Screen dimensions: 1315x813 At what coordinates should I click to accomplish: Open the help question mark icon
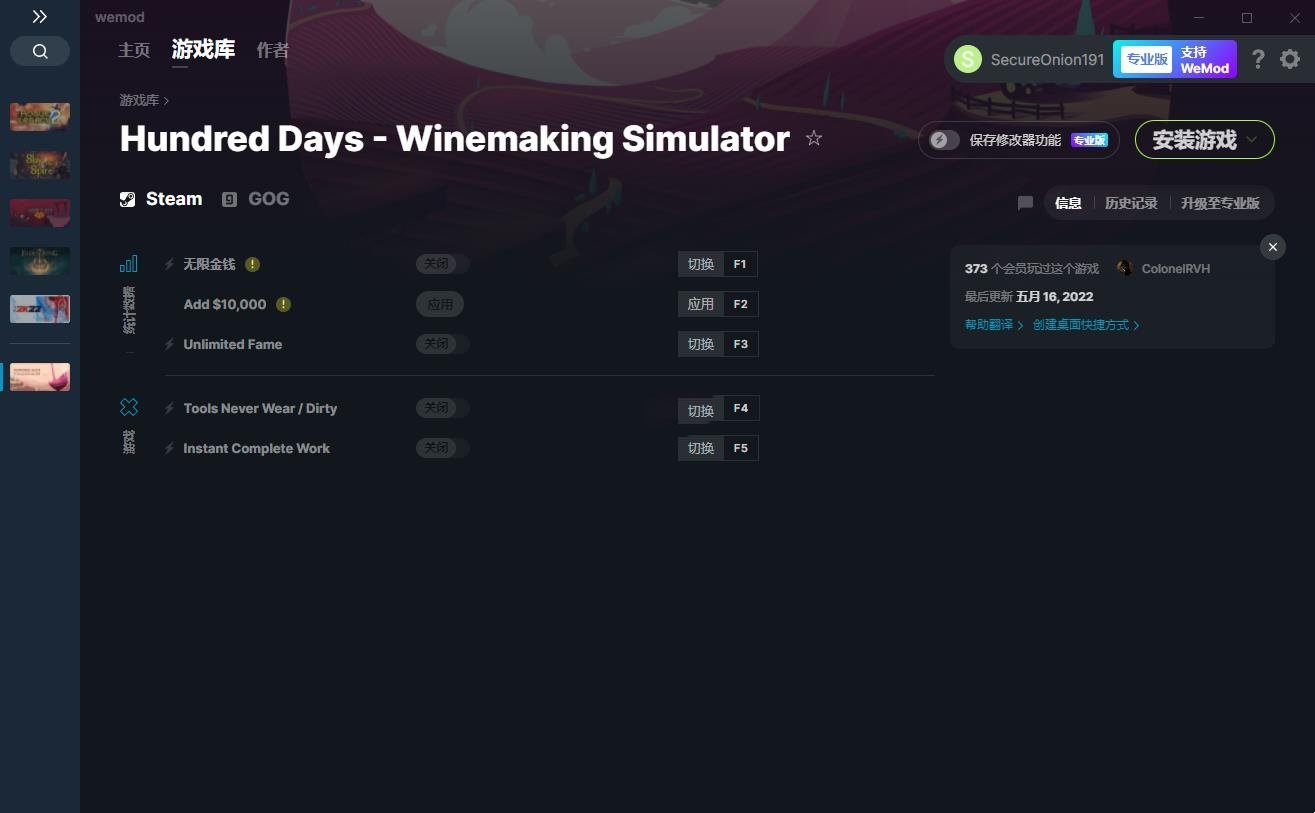pos(1258,59)
